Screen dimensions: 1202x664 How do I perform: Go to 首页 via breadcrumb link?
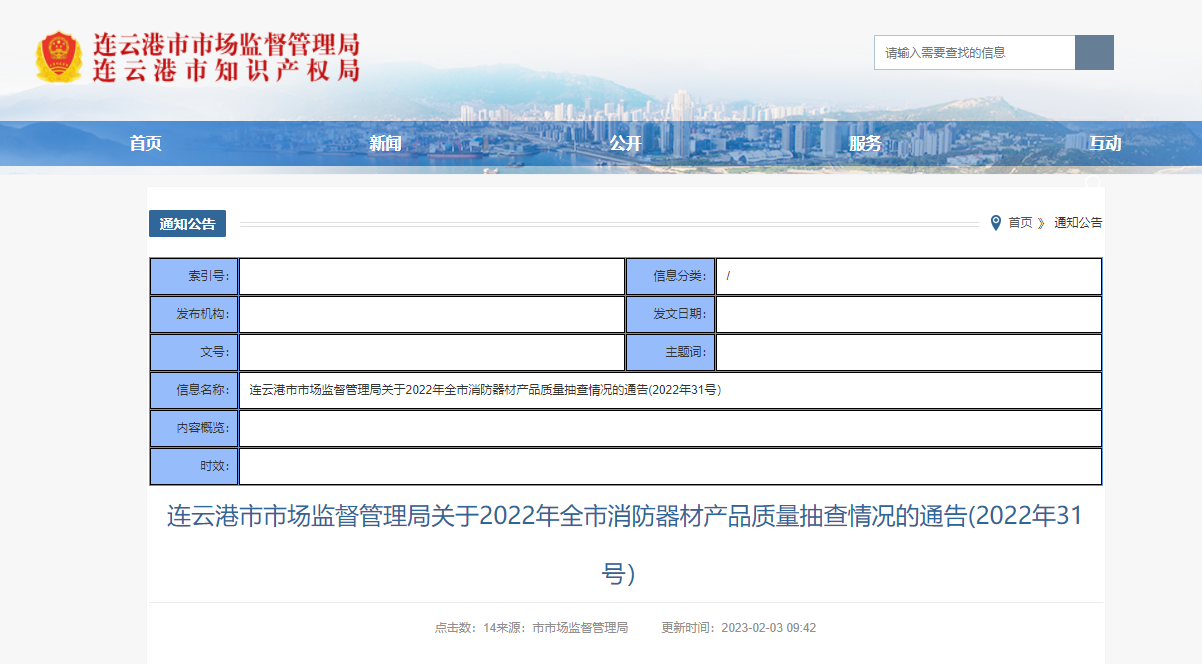point(1020,223)
